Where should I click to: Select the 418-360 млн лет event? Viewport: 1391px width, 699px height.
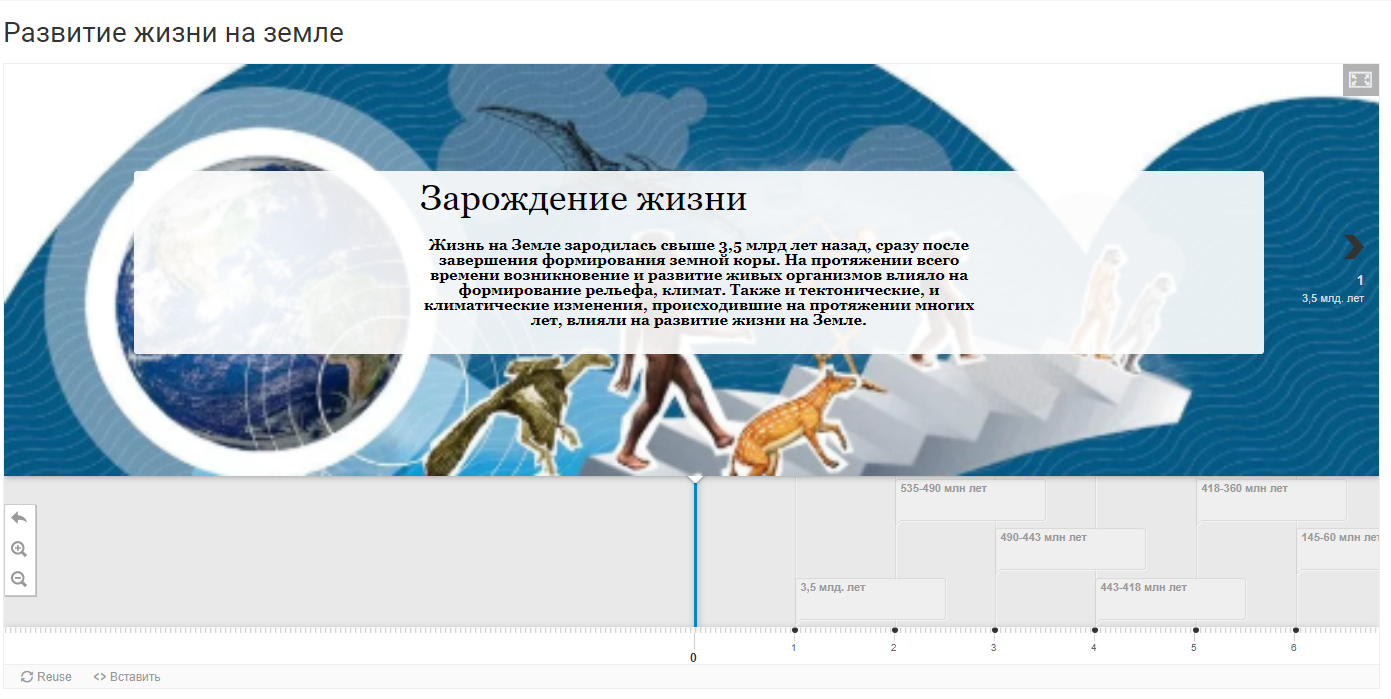[x=1270, y=499]
